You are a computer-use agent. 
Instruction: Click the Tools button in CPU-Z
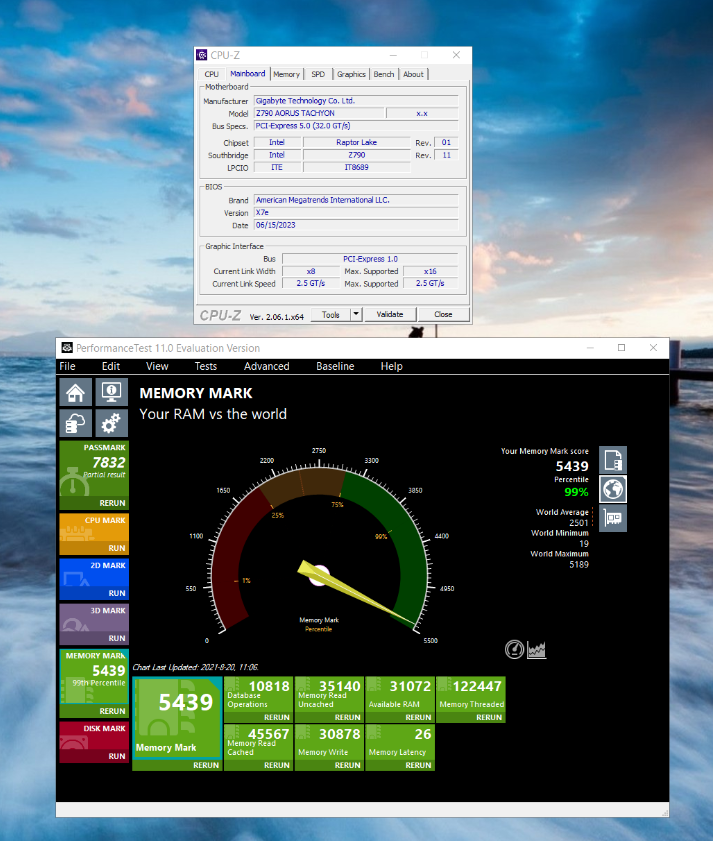coord(330,314)
